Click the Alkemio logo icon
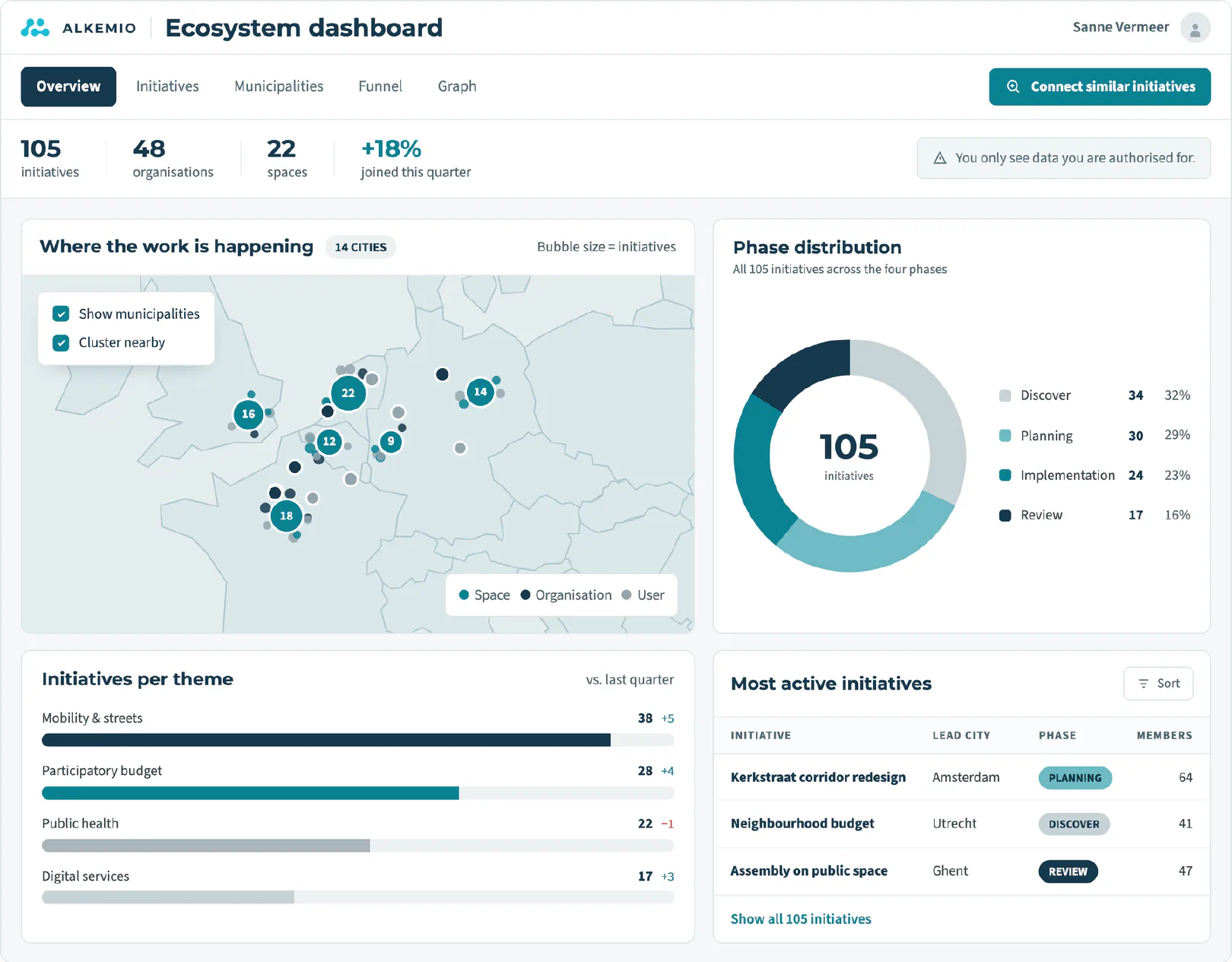This screenshot has height=962, width=1232. point(35,28)
